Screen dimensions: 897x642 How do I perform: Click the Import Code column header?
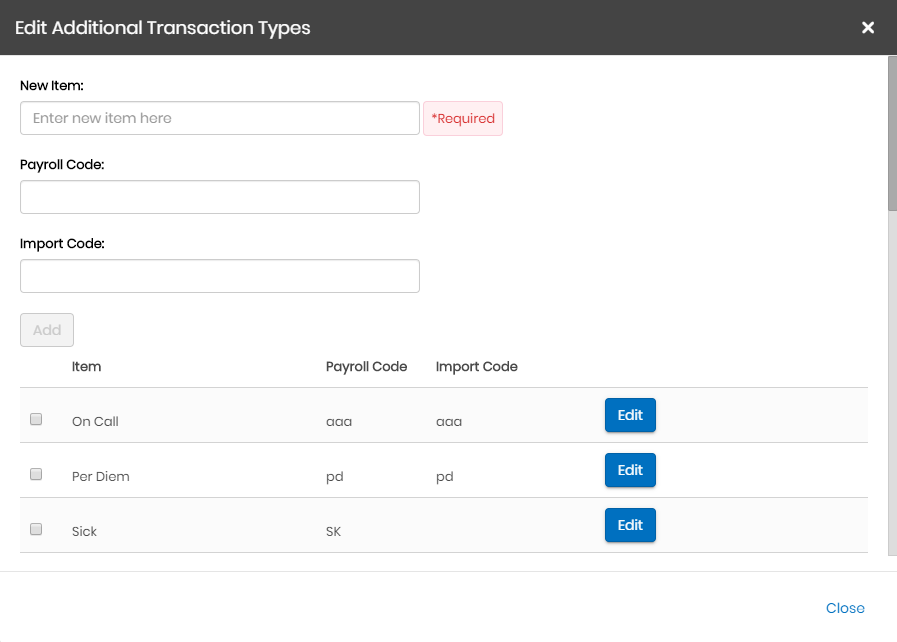click(x=476, y=367)
